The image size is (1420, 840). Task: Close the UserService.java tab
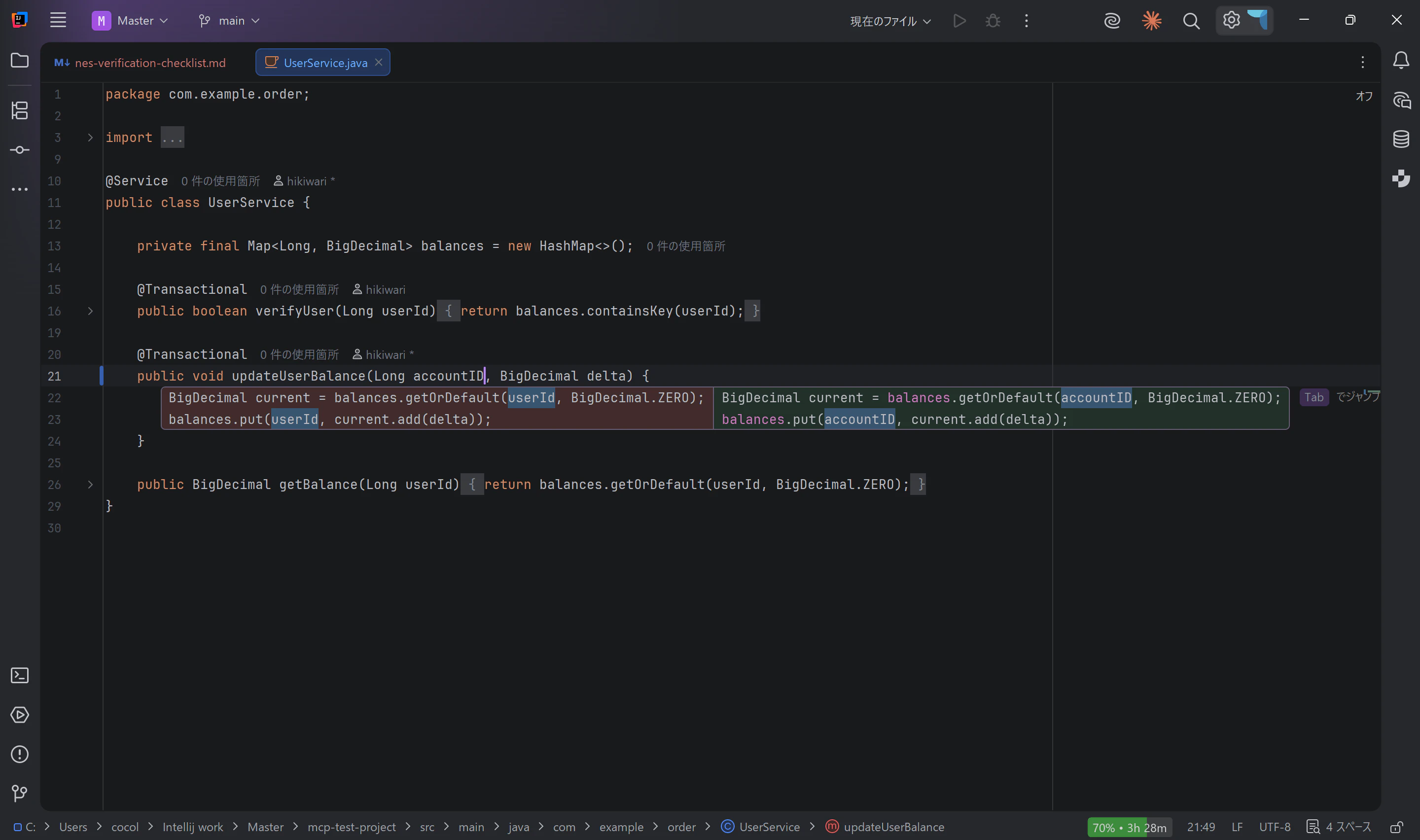[x=379, y=62]
